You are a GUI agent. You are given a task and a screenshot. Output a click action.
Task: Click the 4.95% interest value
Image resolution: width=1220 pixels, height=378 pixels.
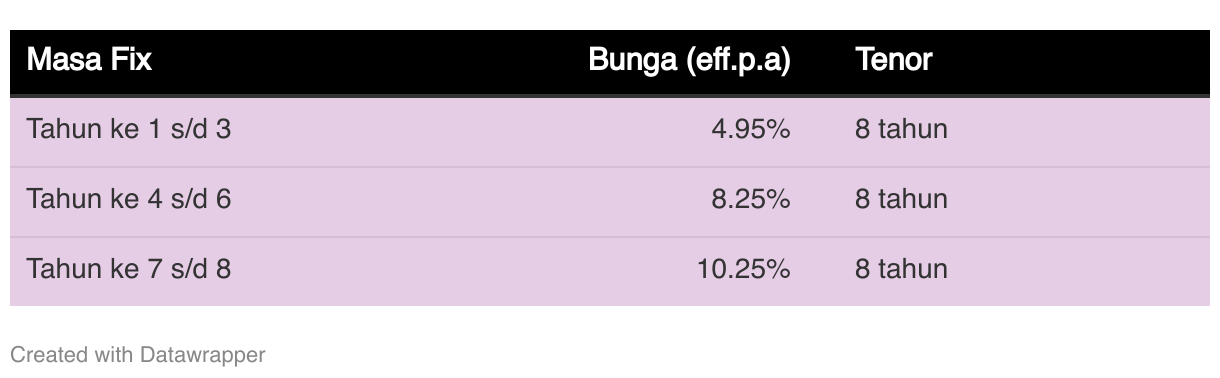pos(751,129)
